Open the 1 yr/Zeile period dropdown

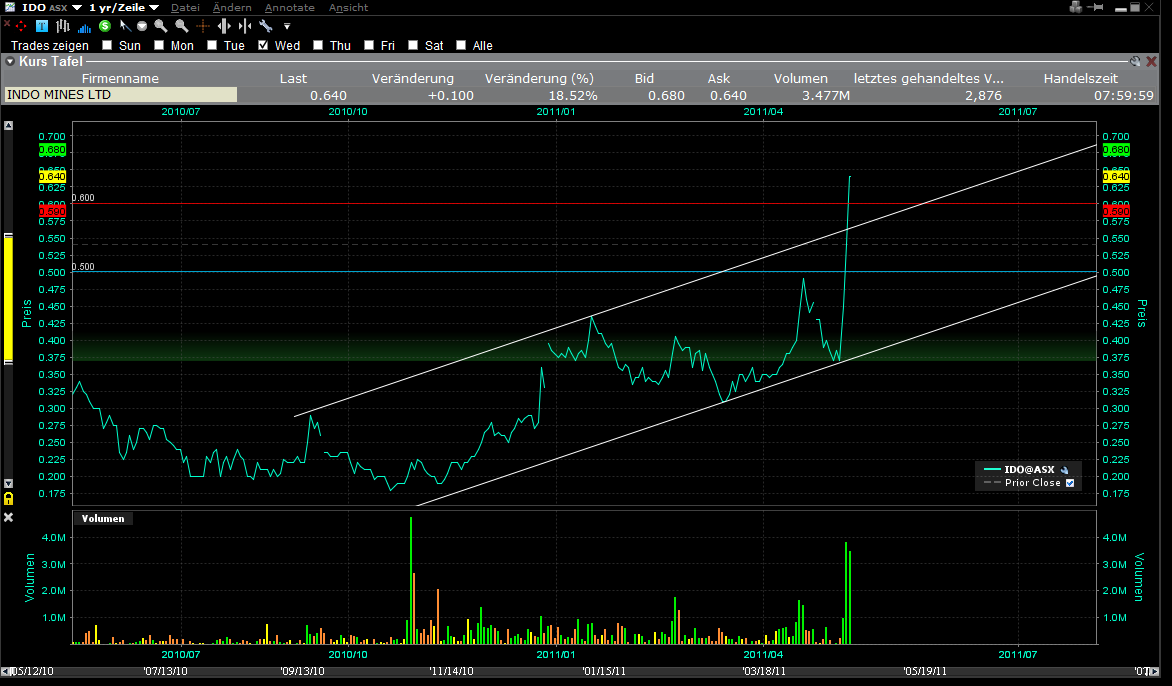click(x=154, y=7)
